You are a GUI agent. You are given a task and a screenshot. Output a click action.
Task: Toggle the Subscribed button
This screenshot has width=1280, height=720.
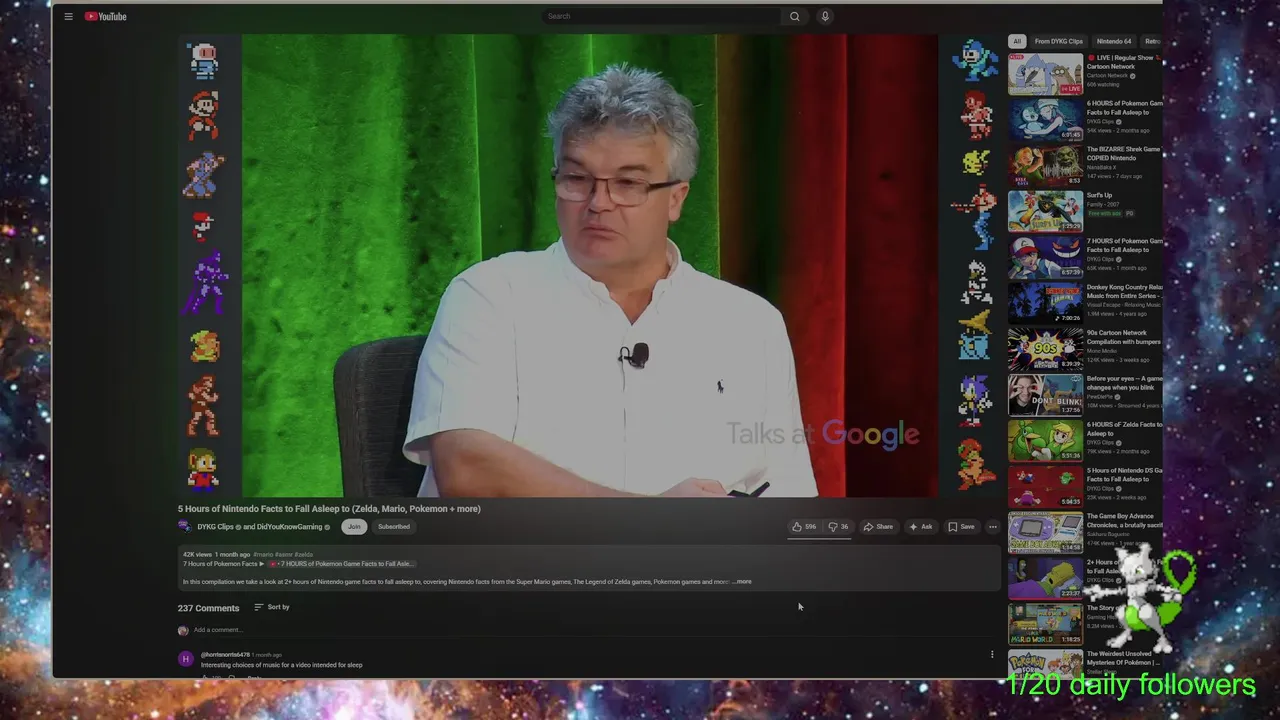pyautogui.click(x=393, y=527)
